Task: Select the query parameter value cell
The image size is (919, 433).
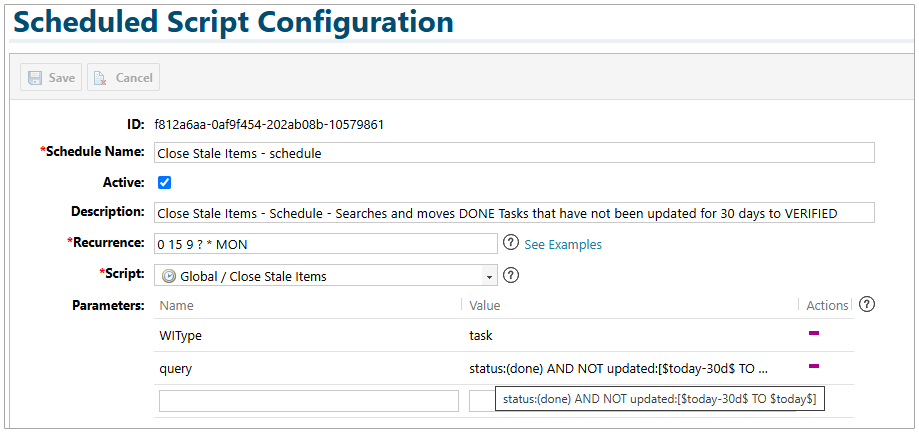Action: 618,368
